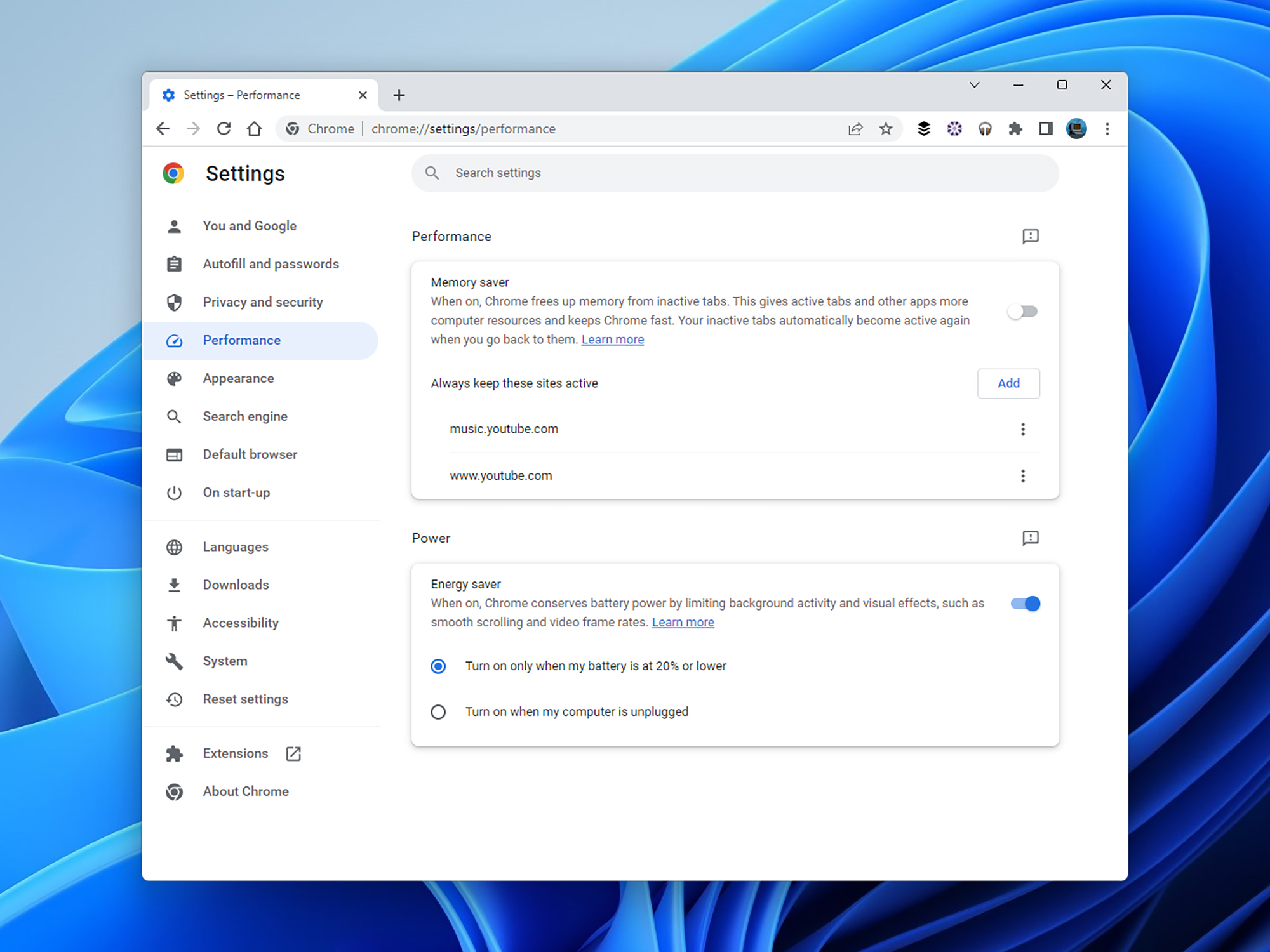Viewport: 1270px width, 952px height.
Task: Open Memory saver Learn more link
Action: (612, 340)
